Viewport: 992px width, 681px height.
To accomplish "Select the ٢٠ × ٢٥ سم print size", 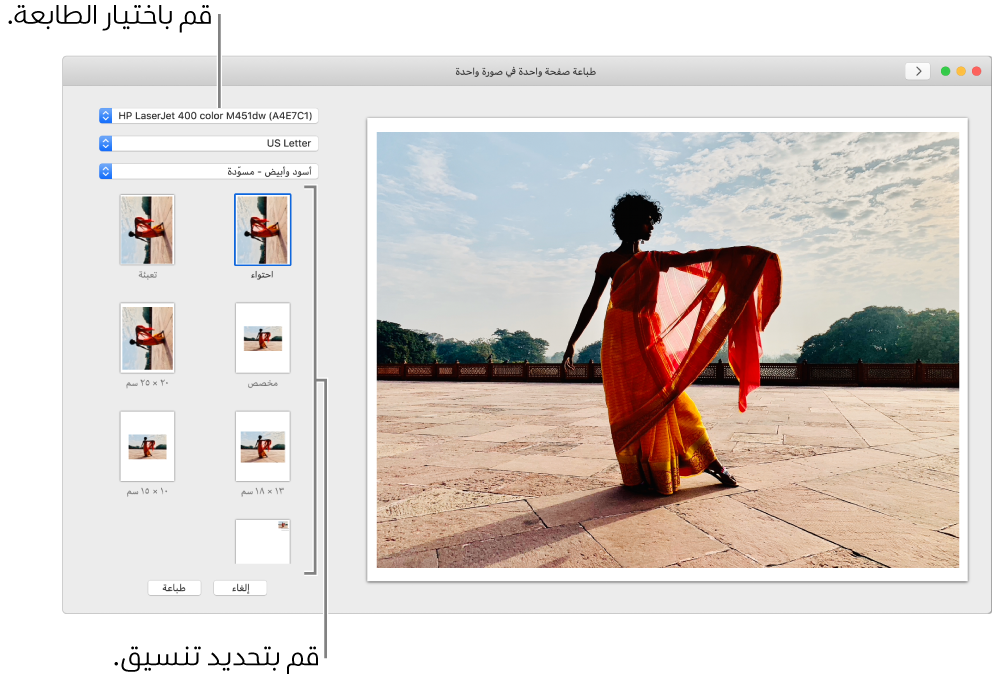I will 147,338.
